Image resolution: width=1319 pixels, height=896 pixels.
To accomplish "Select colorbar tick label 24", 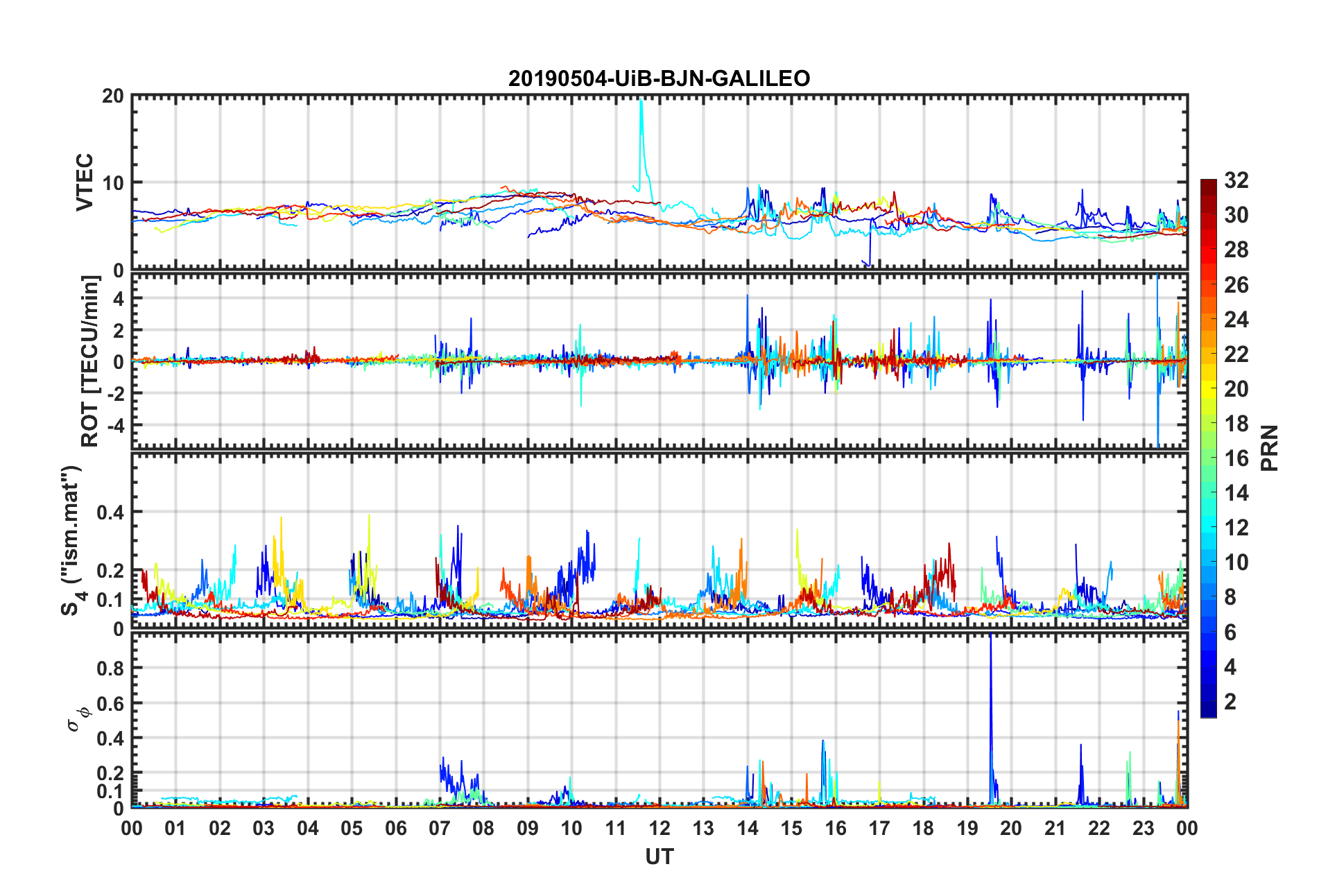I will tap(1236, 319).
